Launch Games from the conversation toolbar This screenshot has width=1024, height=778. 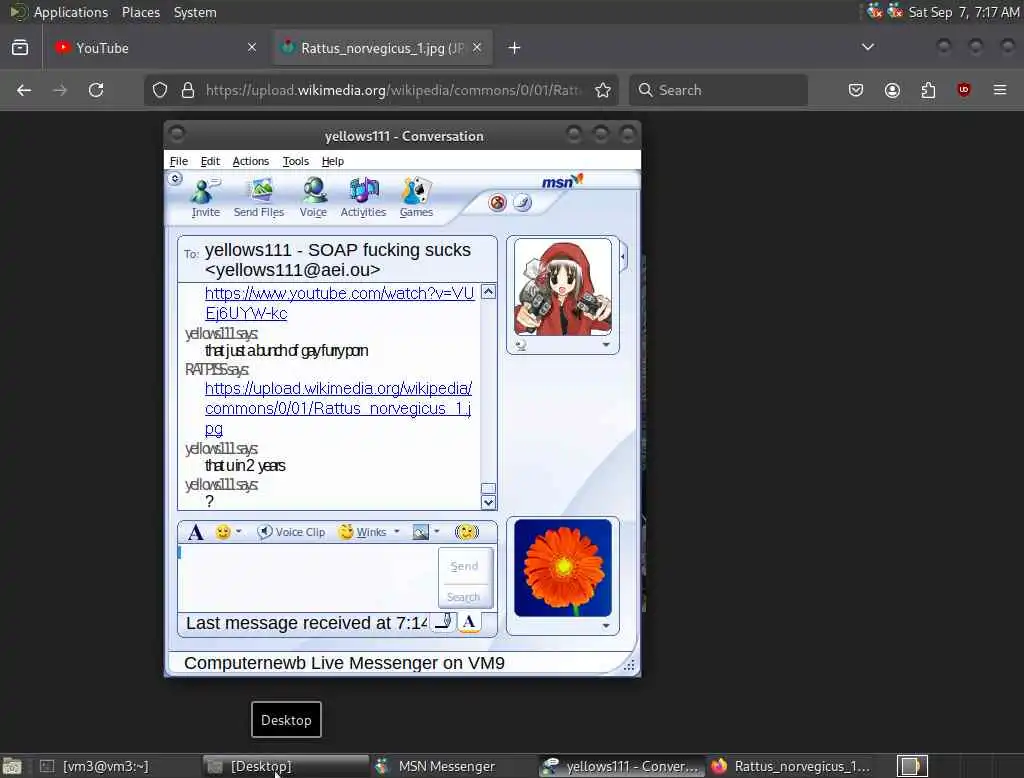[416, 197]
